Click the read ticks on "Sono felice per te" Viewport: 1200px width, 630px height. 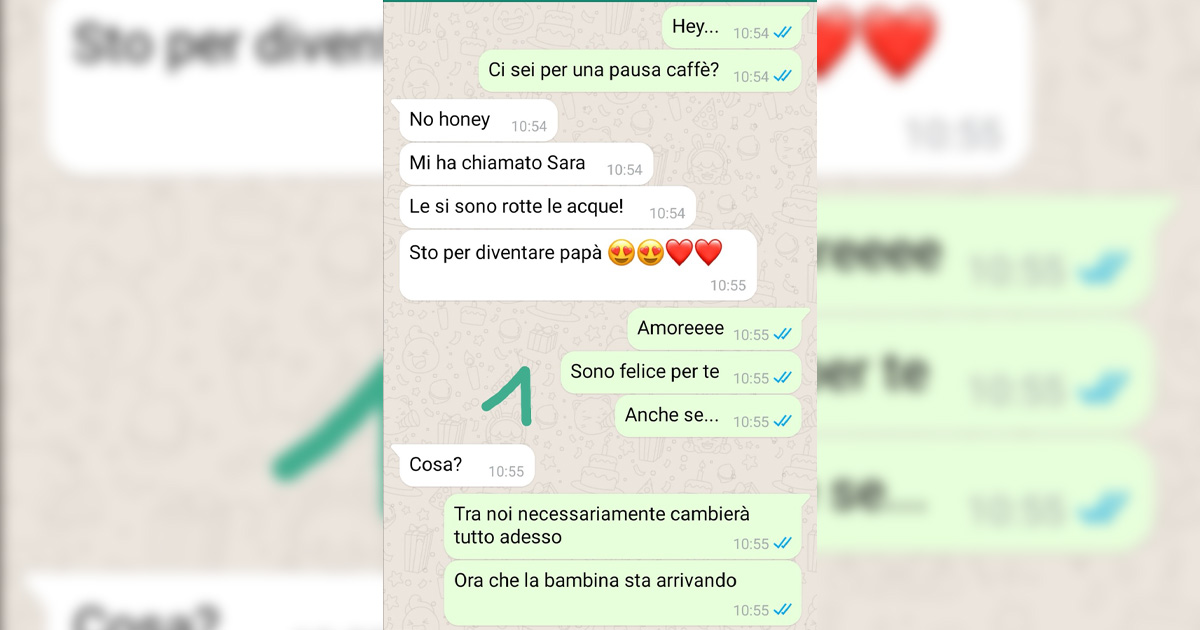(783, 377)
